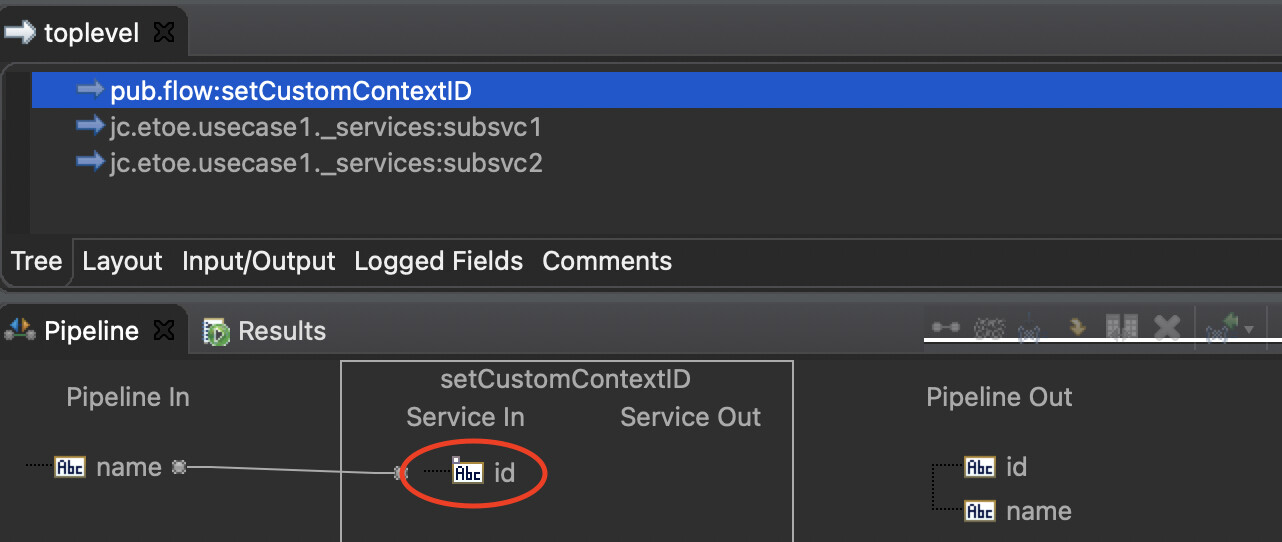The height and width of the screenshot is (542, 1282).
Task: Close the Pipeline view tab
Action: pos(165,330)
